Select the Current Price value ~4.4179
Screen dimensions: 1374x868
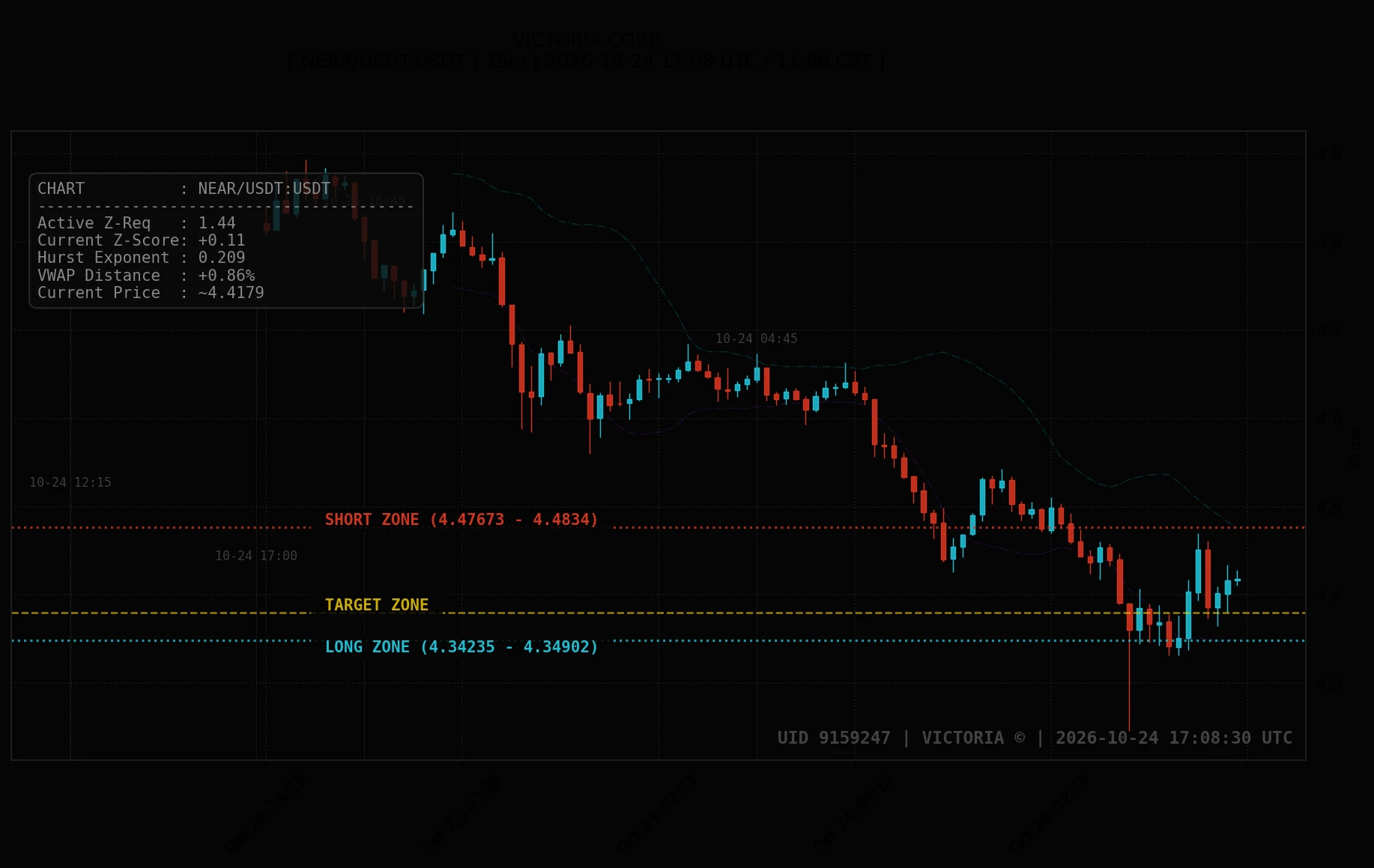click(231, 293)
